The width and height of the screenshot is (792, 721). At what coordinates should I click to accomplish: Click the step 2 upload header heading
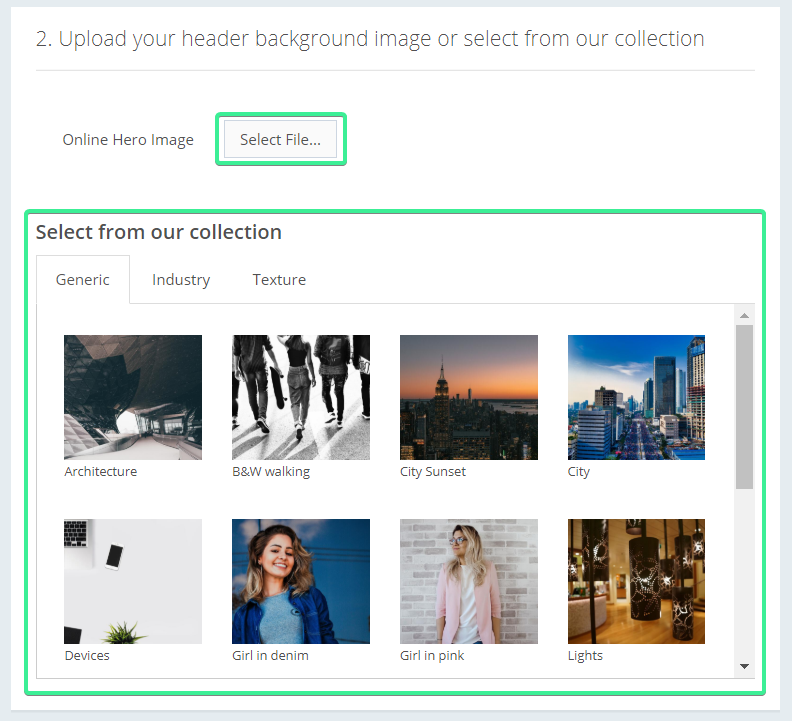click(x=370, y=39)
